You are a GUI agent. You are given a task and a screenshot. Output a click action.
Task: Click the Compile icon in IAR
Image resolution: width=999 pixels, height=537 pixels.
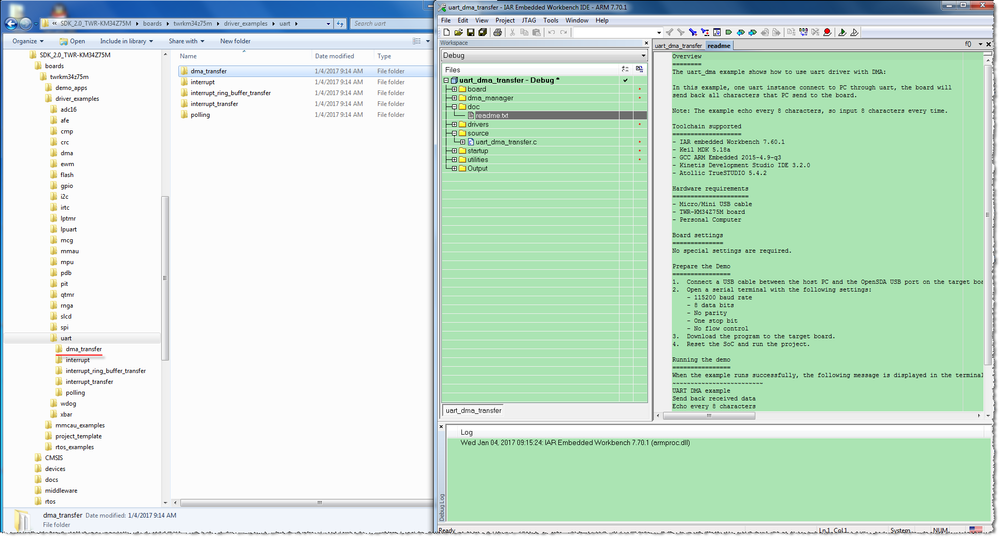pyautogui.click(x=791, y=32)
